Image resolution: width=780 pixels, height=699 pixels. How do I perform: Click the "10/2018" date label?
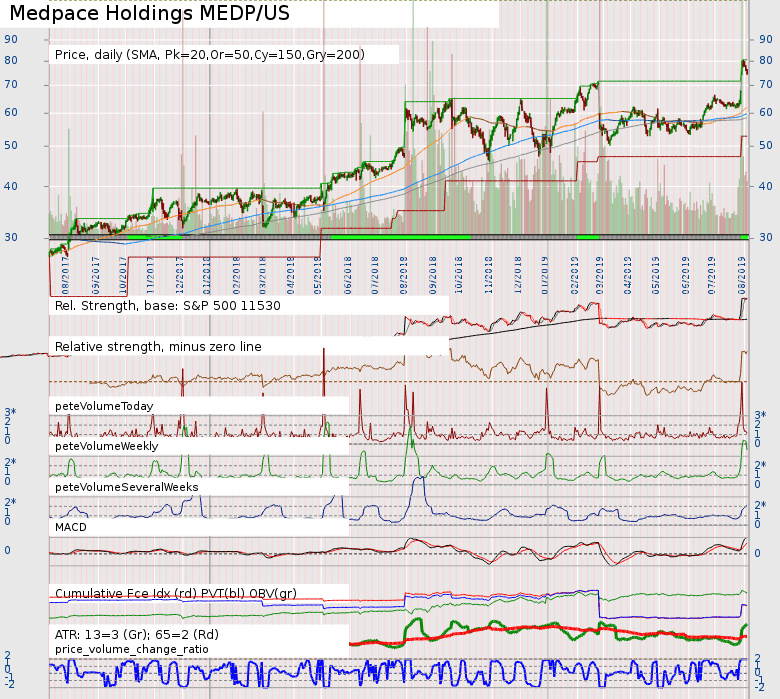[458, 275]
